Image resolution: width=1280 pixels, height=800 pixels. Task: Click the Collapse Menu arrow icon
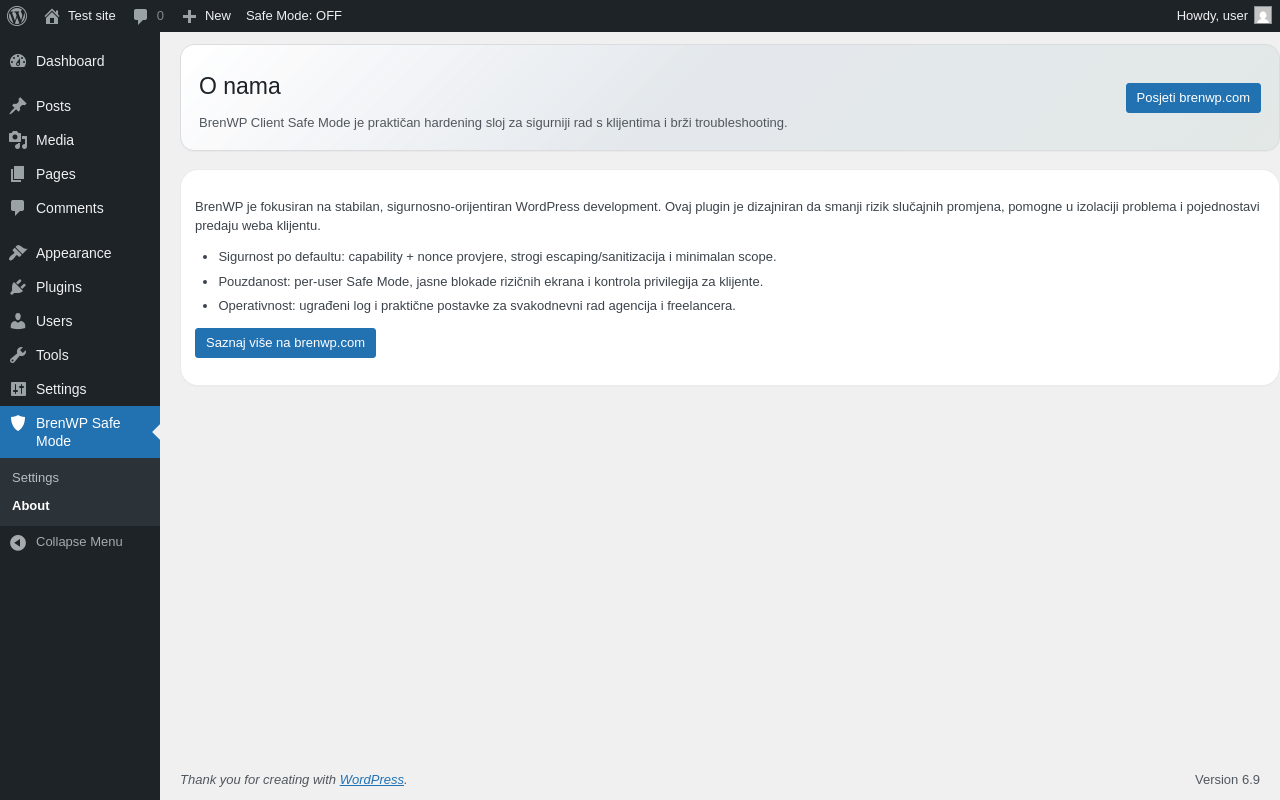18,542
